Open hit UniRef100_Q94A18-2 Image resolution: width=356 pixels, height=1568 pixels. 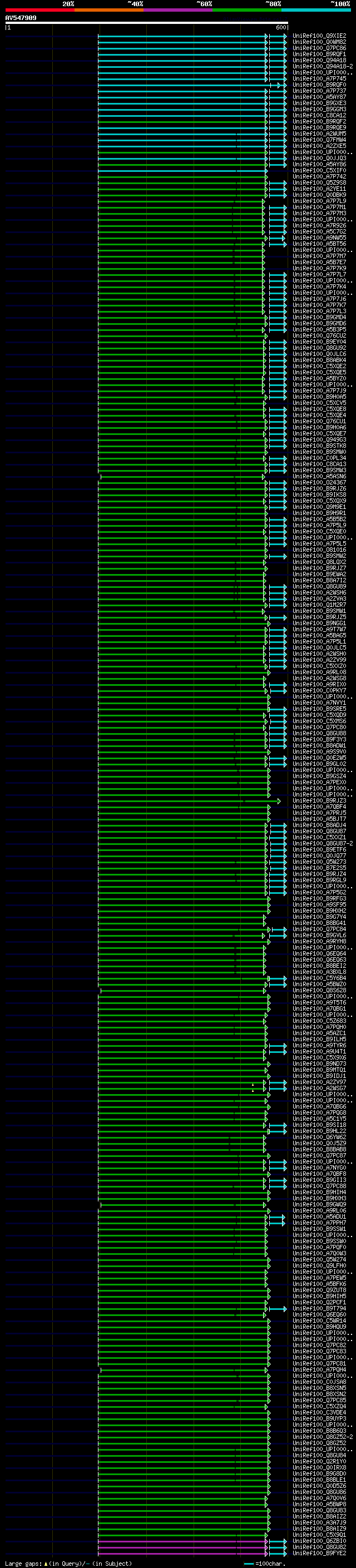(323, 66)
